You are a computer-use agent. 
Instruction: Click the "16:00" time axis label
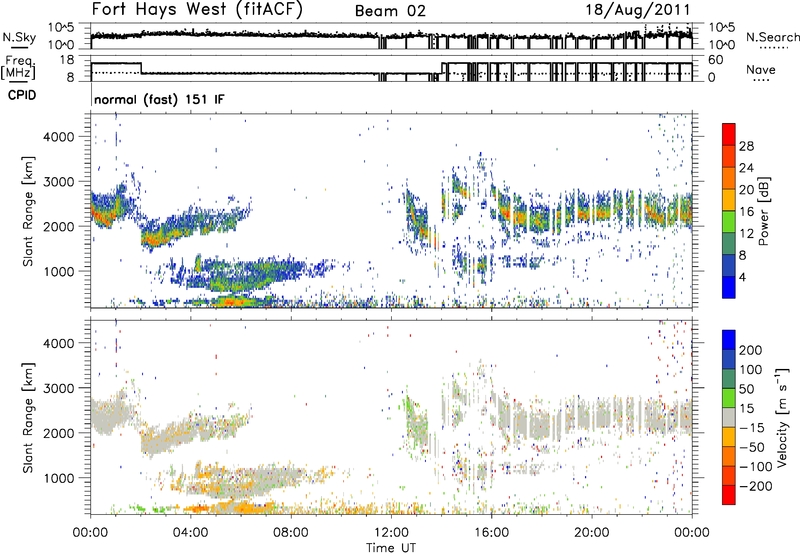point(491,533)
